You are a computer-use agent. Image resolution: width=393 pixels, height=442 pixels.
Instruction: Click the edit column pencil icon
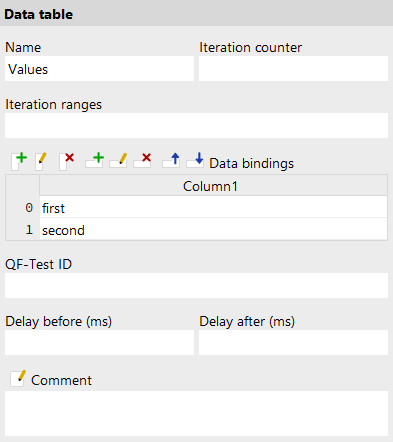[41, 161]
